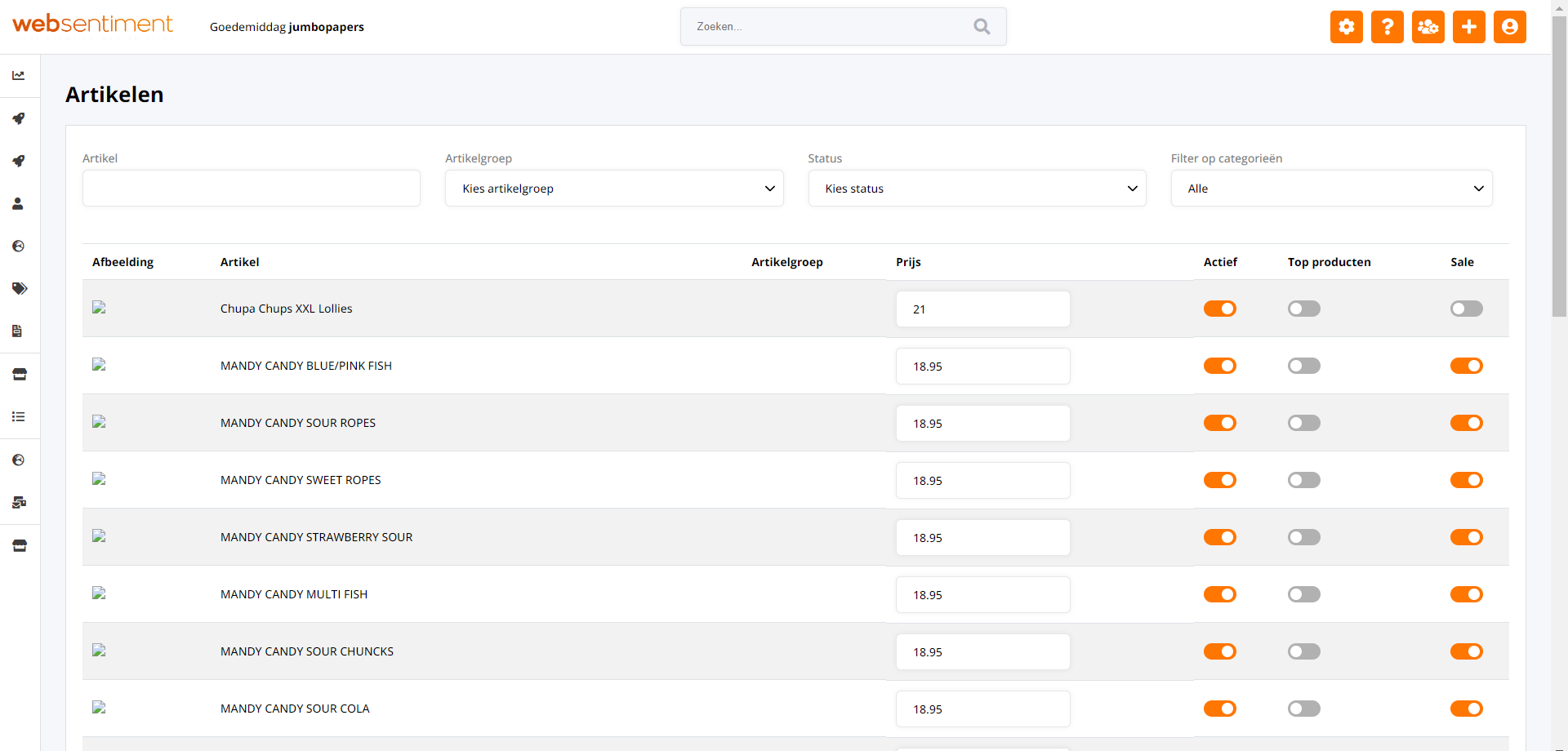Open the chart statistics sidebar icon
This screenshot has height=751, width=1568.
[19, 76]
